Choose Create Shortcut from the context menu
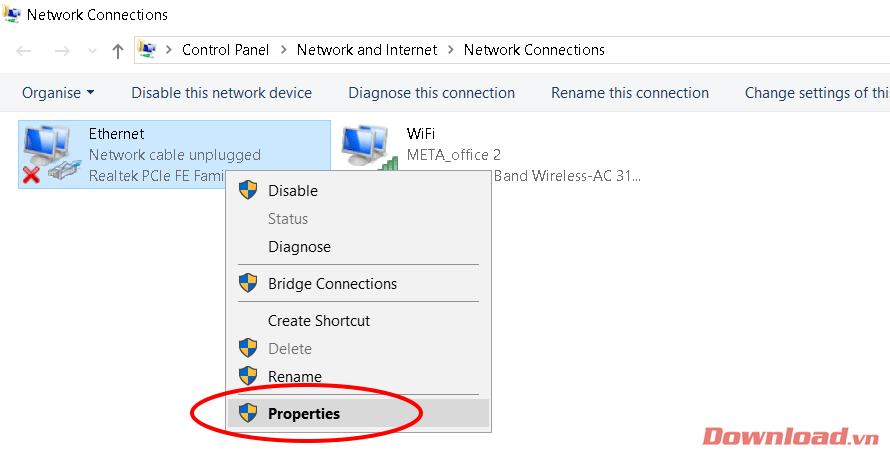 (x=319, y=321)
